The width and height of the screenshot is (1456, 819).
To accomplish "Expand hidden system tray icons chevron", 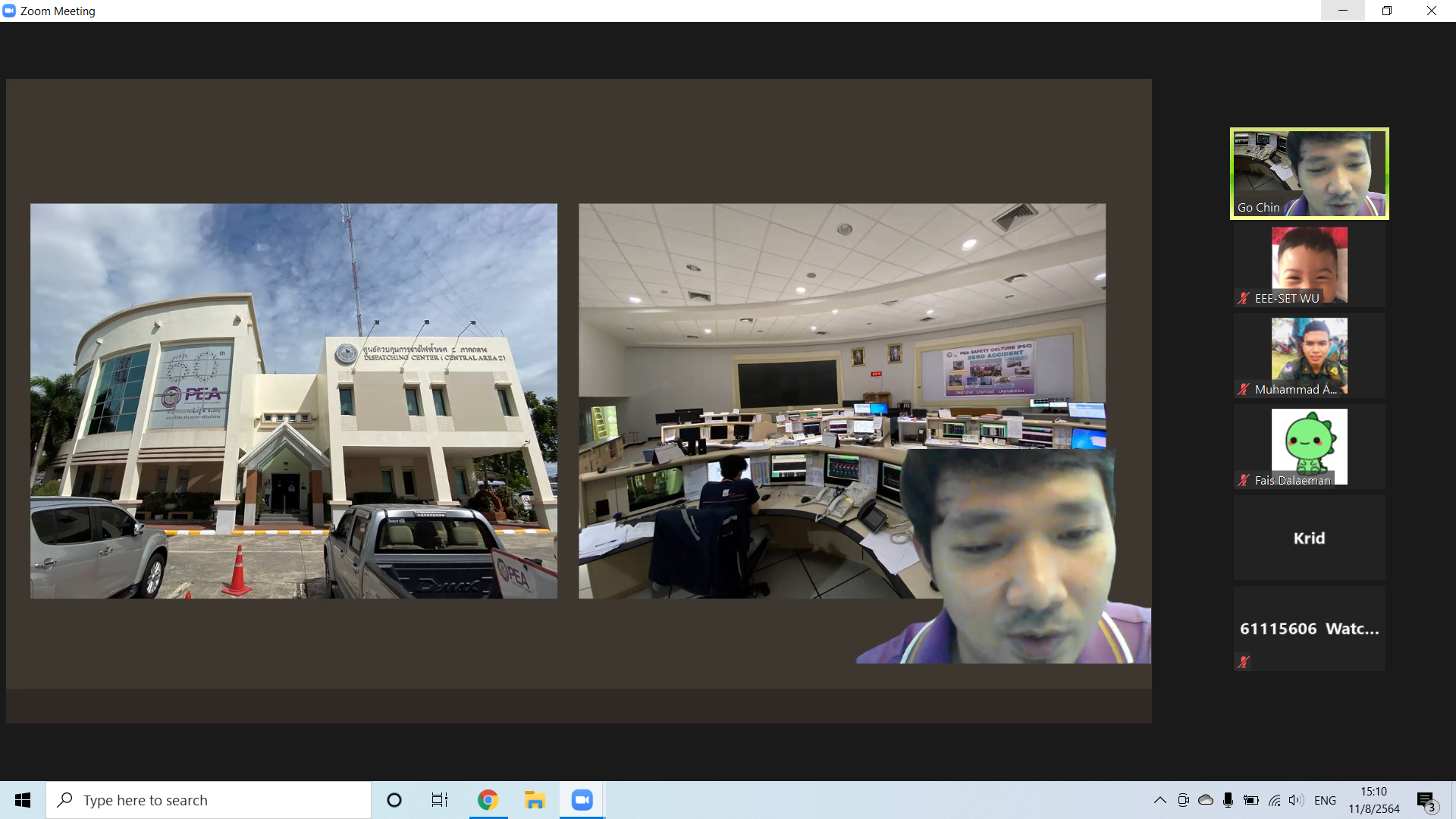I will coord(1160,800).
